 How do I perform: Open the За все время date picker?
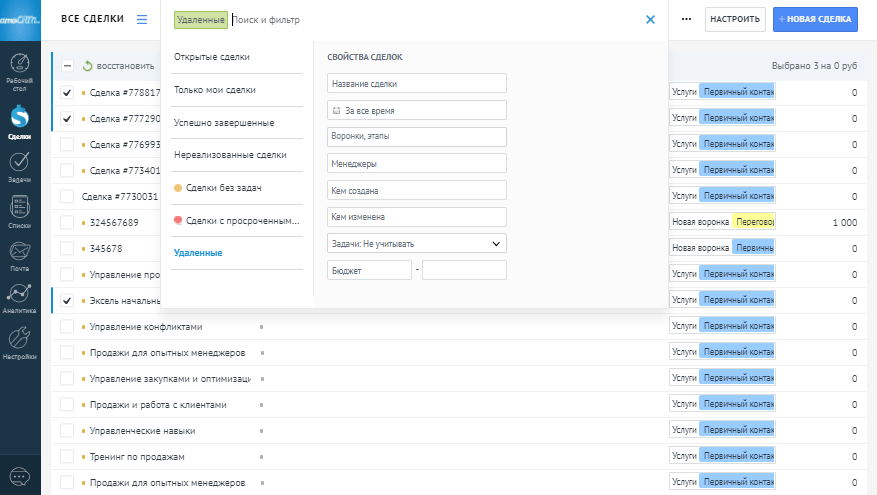tap(416, 110)
